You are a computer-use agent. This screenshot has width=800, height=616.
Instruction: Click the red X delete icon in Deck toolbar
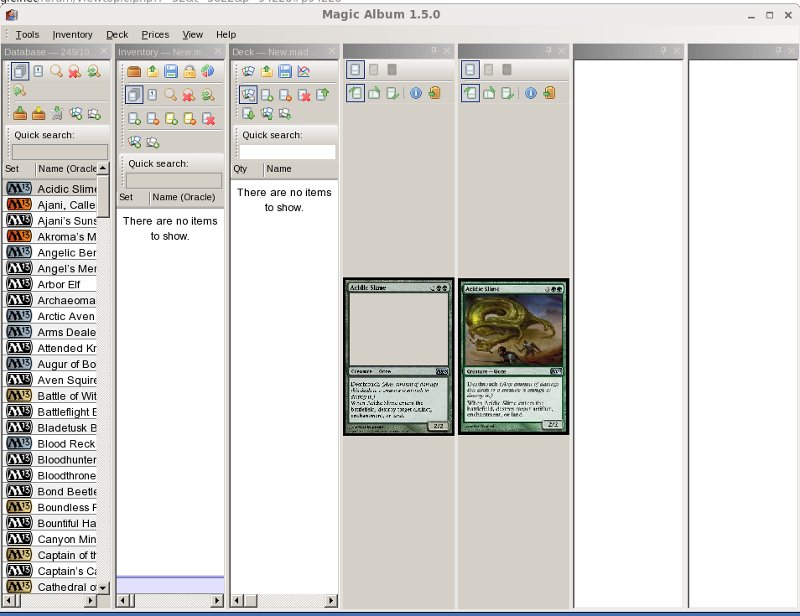[304, 95]
